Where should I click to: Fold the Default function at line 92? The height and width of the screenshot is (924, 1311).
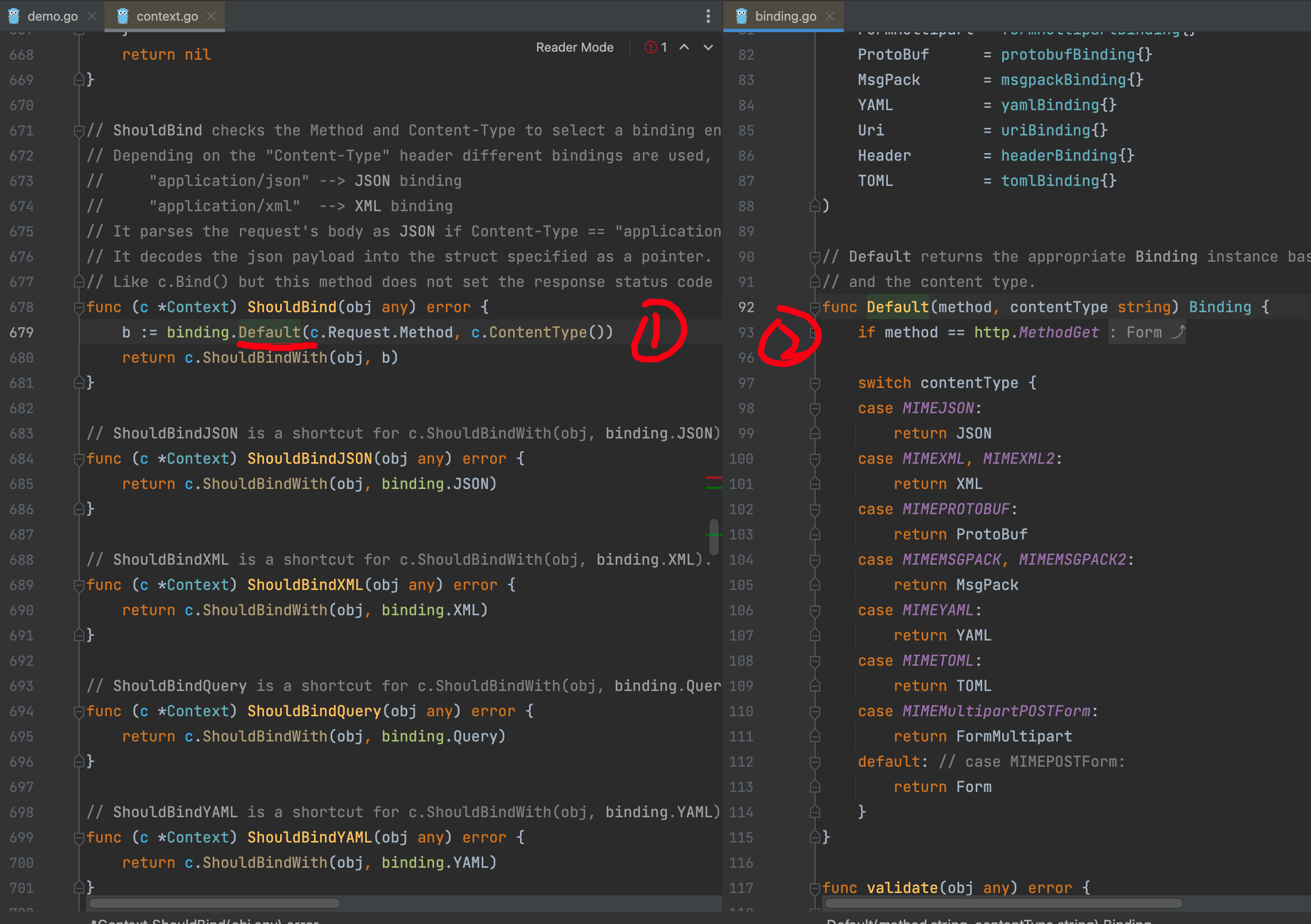tap(814, 308)
